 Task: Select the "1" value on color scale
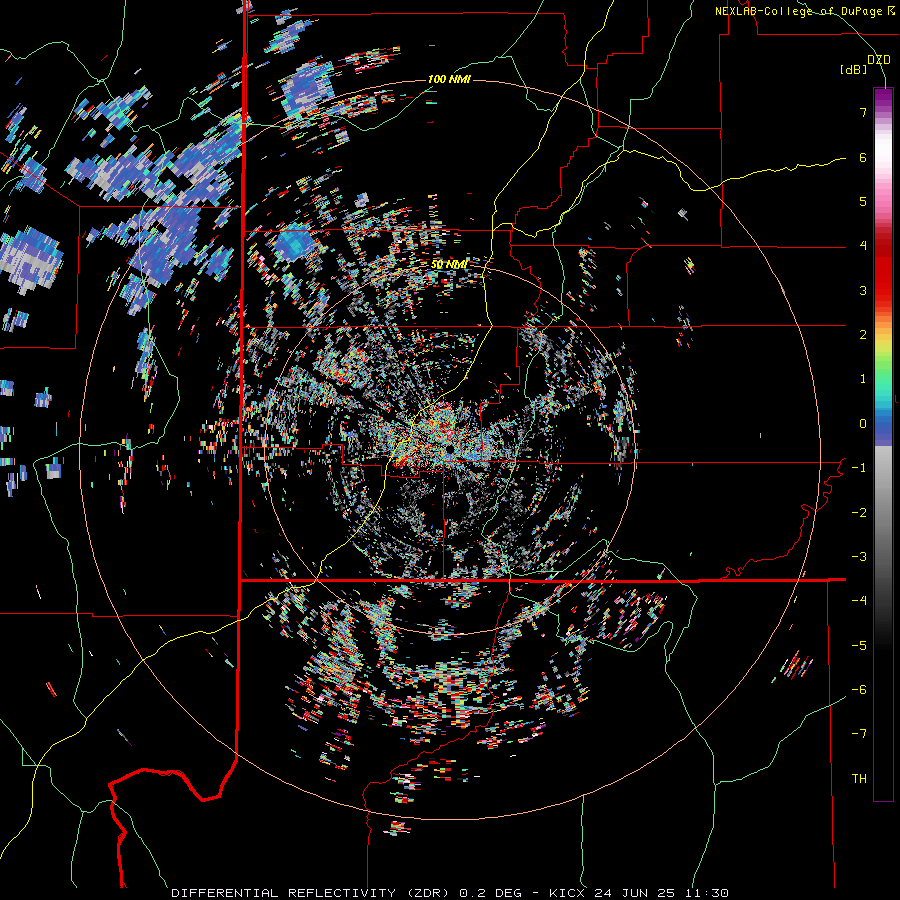tap(863, 379)
